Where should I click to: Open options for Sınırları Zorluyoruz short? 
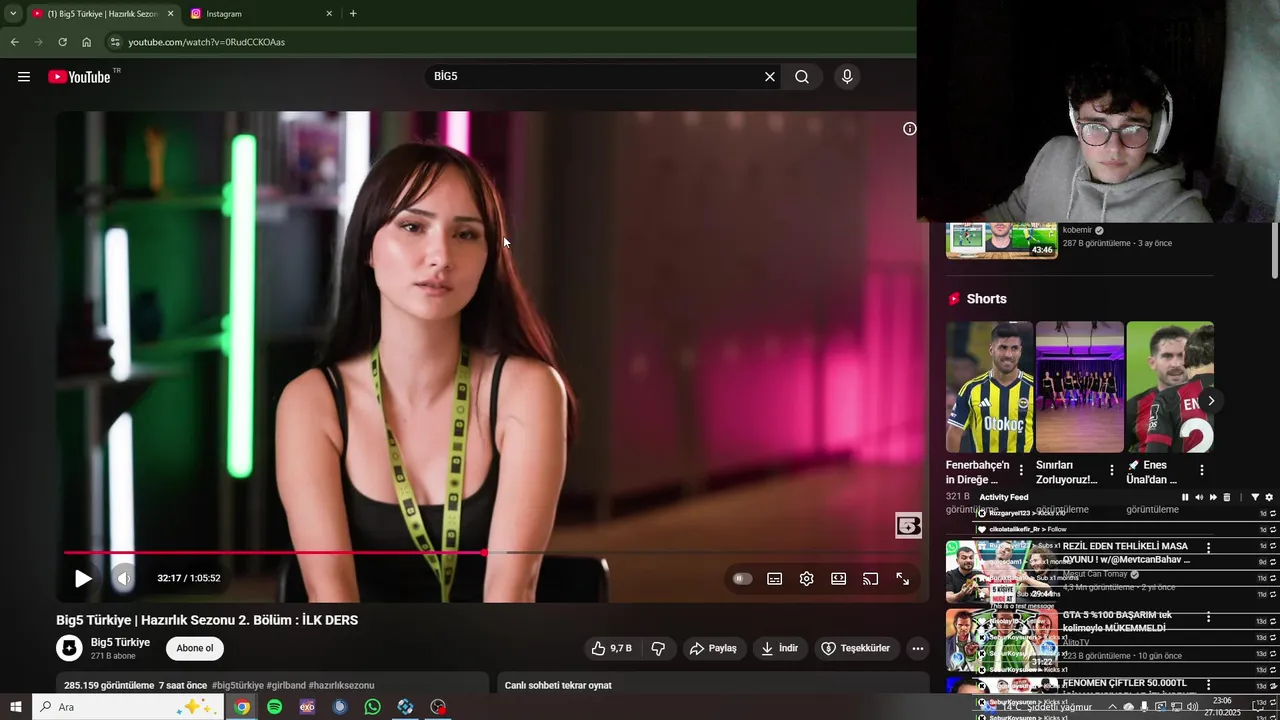pos(1111,470)
